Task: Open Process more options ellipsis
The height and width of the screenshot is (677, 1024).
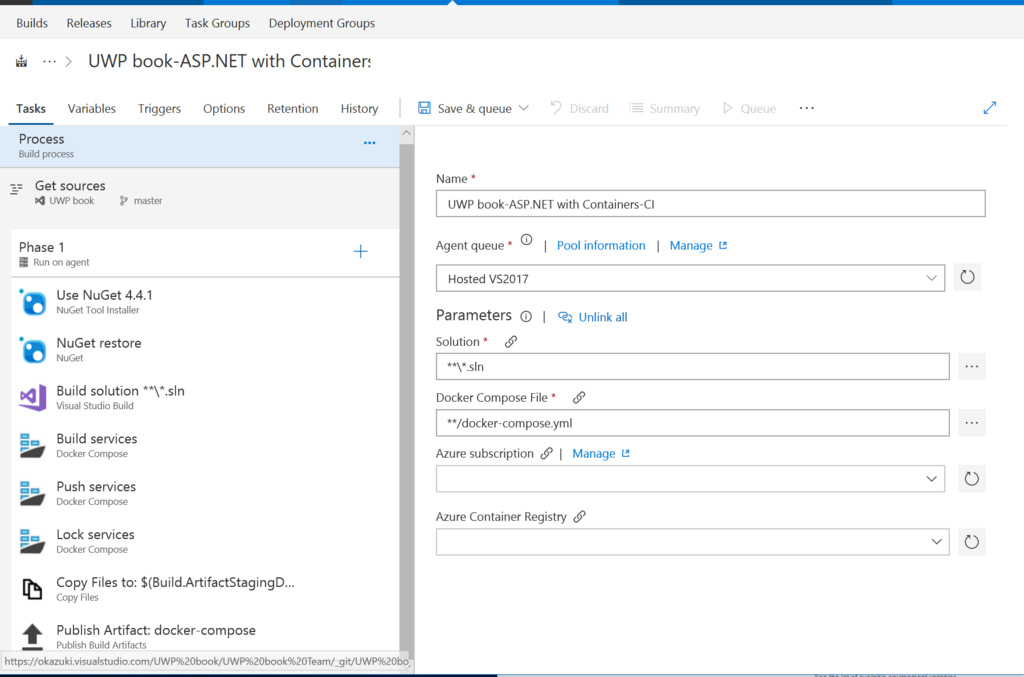Action: pyautogui.click(x=370, y=143)
